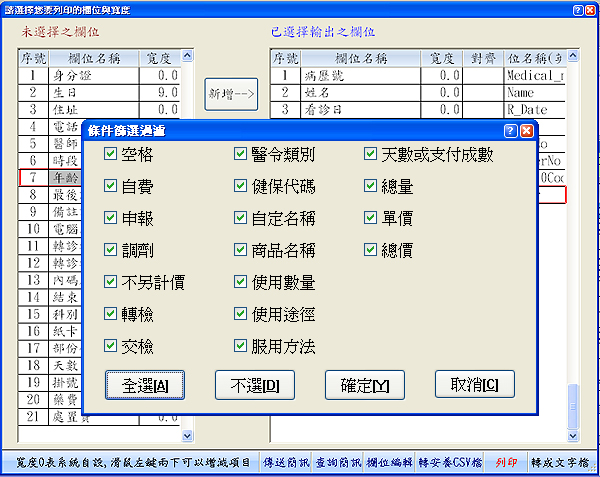Close the 條件篩選過濾 dialog
Viewport: 600px width, 477px height.
coord(526,130)
